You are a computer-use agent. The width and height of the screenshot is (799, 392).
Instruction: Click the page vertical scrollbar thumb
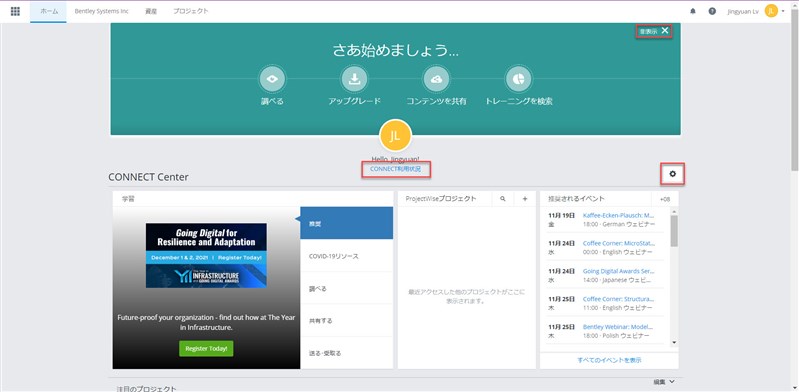[795, 89]
